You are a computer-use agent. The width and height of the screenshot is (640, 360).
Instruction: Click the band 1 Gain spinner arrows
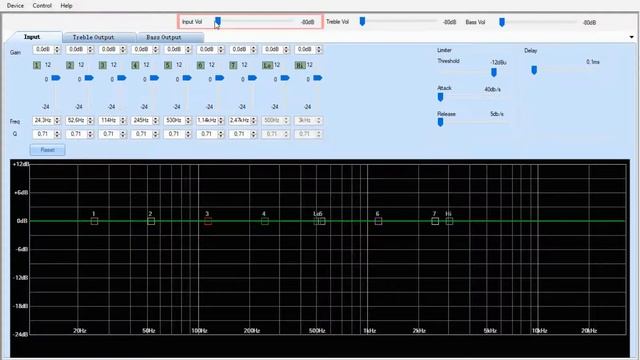(57, 49)
